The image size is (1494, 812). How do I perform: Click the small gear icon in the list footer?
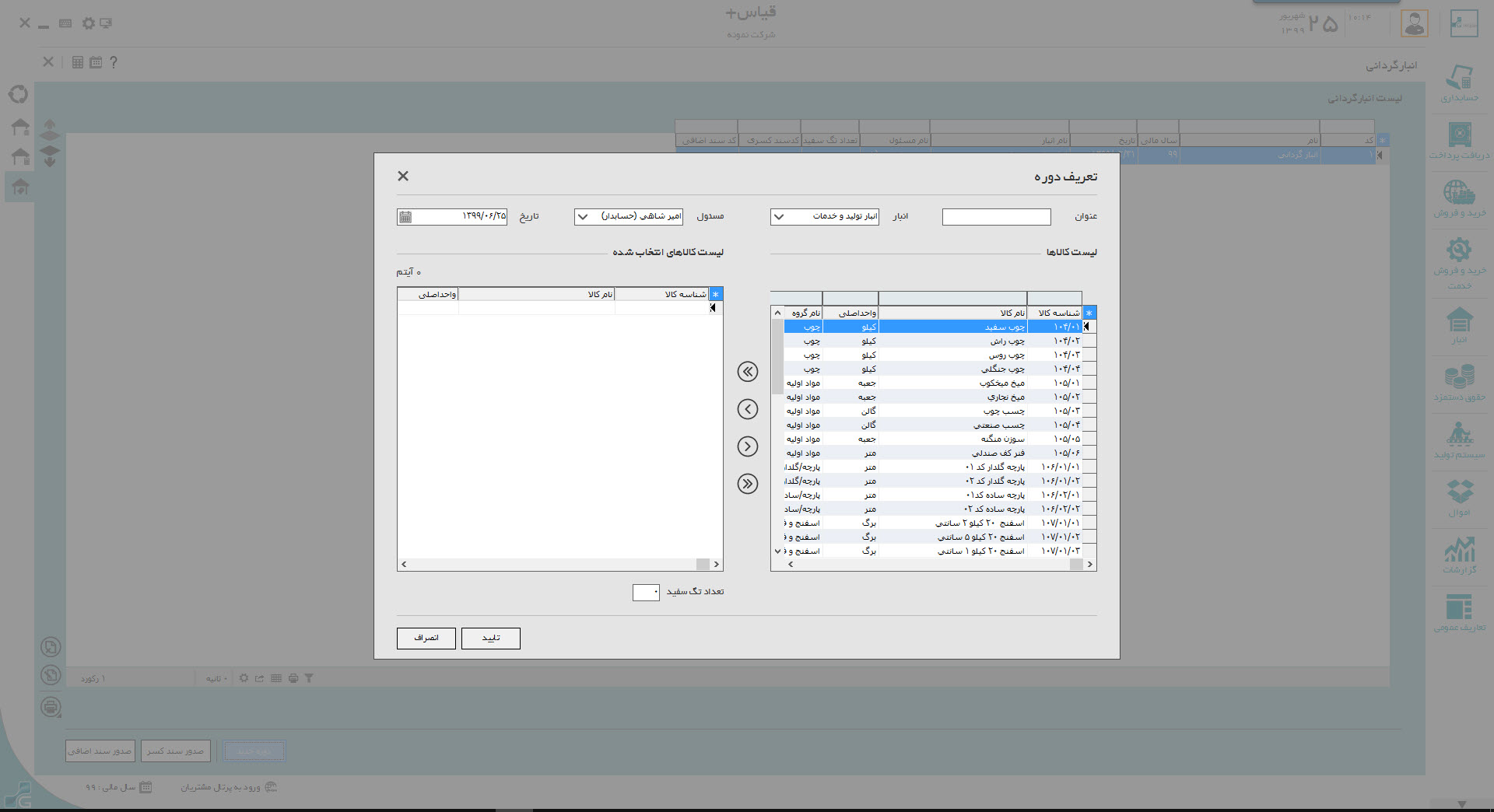click(244, 678)
